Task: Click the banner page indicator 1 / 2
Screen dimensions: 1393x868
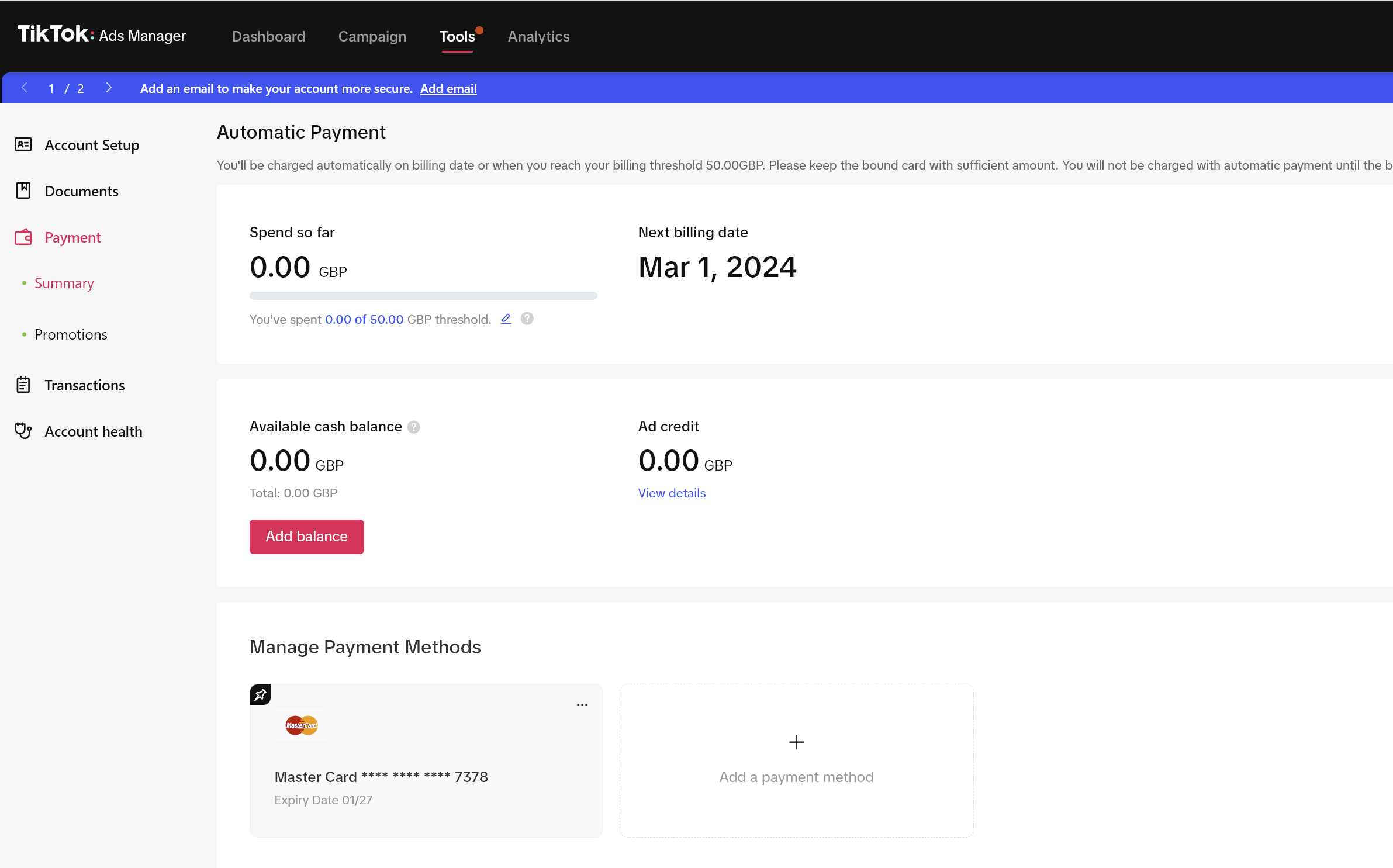Action: pyautogui.click(x=66, y=88)
